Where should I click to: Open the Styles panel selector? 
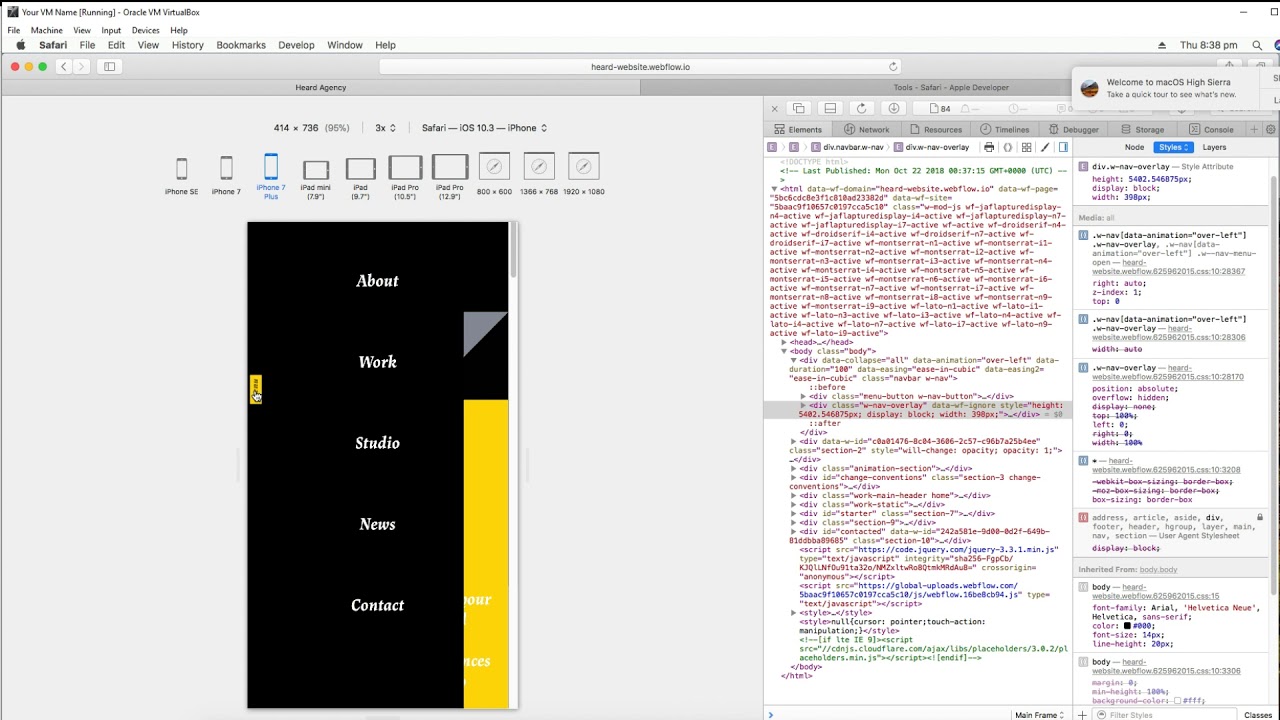[x=1174, y=147]
